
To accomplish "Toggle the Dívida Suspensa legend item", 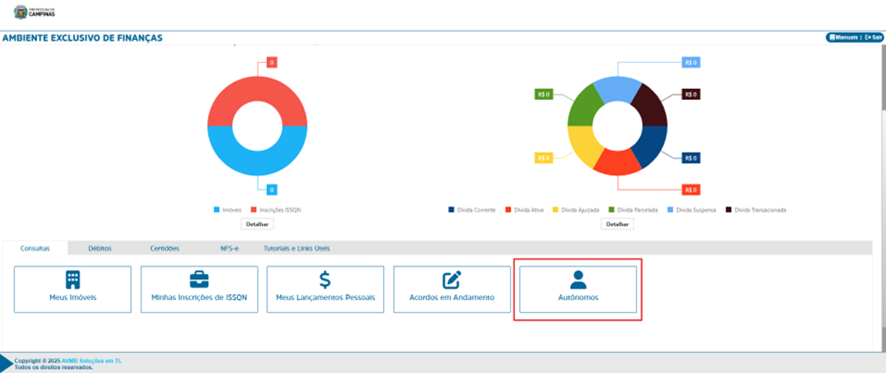I will tap(692, 210).
